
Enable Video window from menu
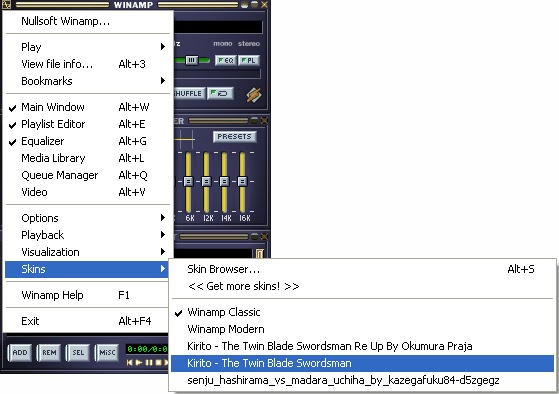point(88,193)
